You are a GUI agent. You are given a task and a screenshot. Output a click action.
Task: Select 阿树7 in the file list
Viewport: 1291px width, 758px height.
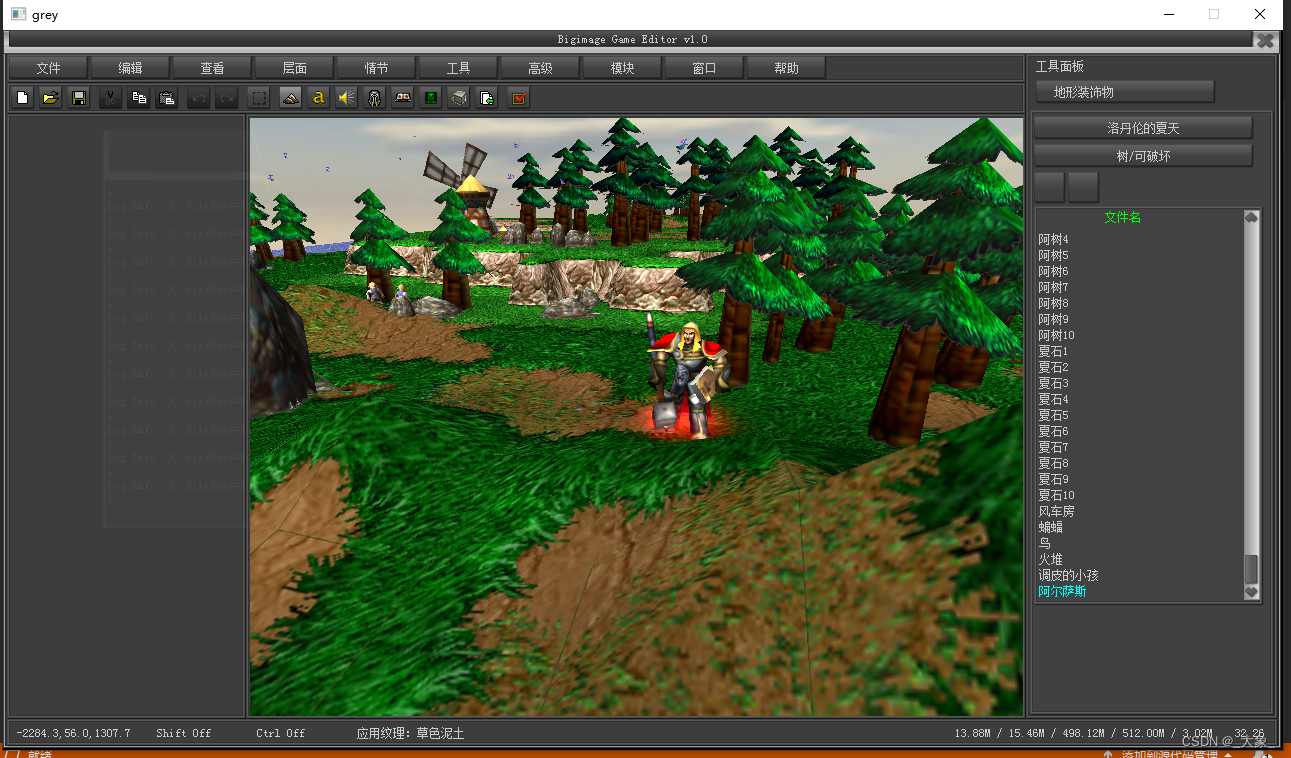pyautogui.click(x=1054, y=287)
